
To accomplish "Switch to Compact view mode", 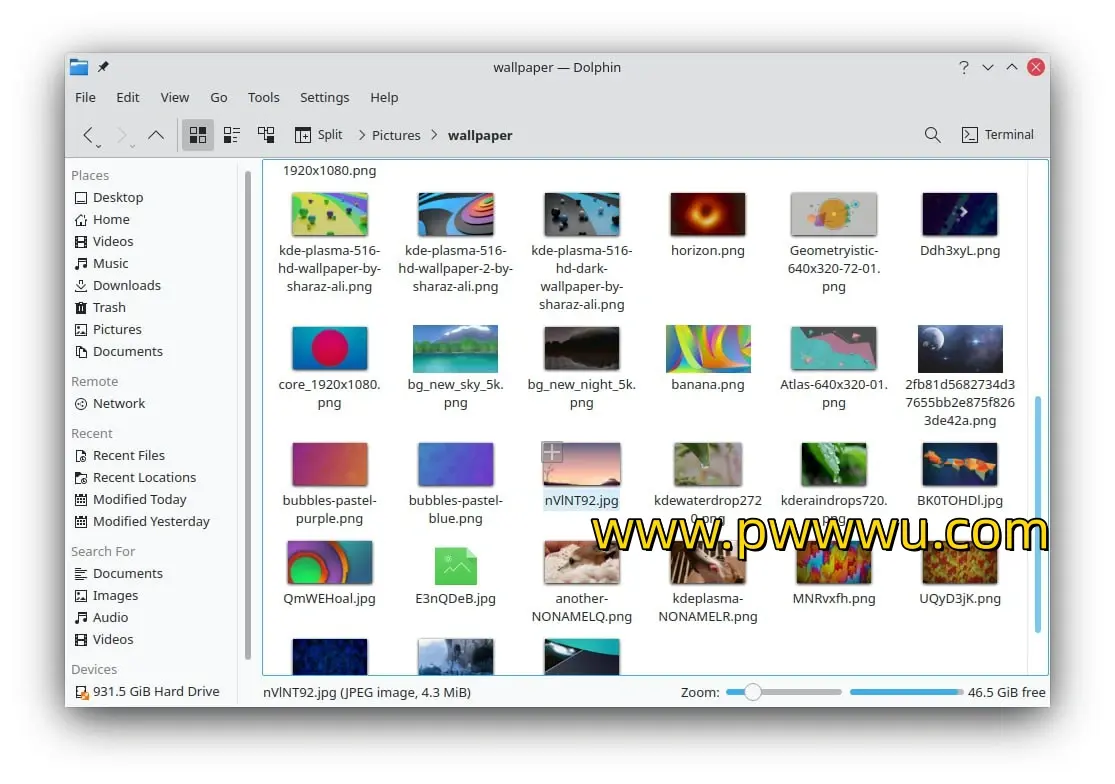I will [232, 135].
